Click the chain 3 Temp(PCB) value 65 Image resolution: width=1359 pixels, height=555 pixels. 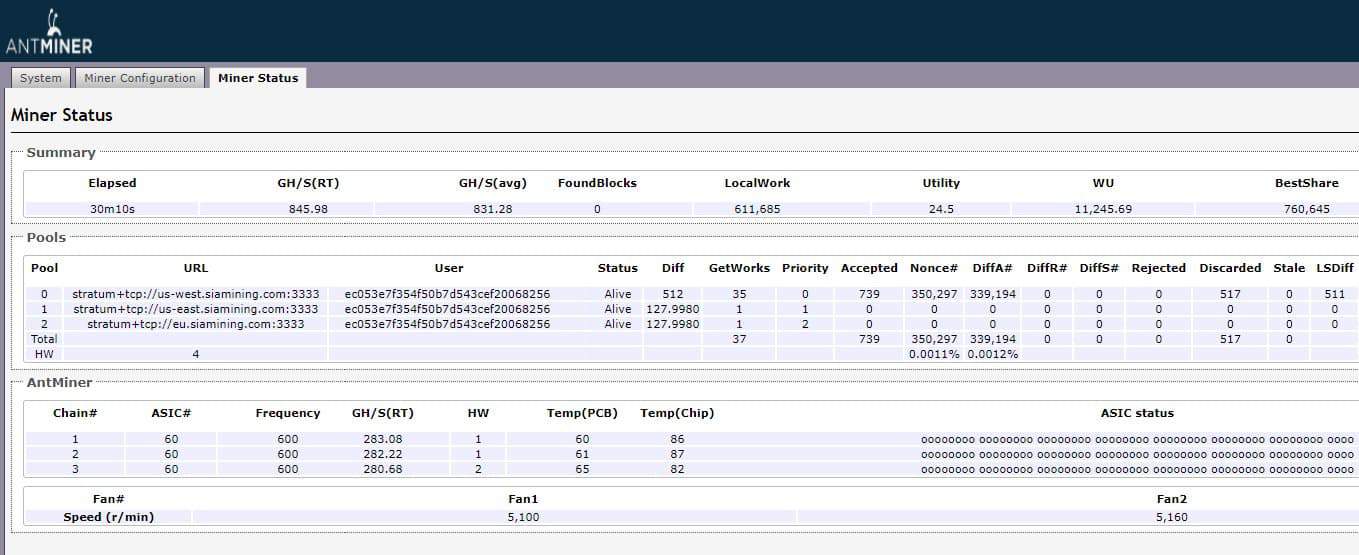coord(582,469)
